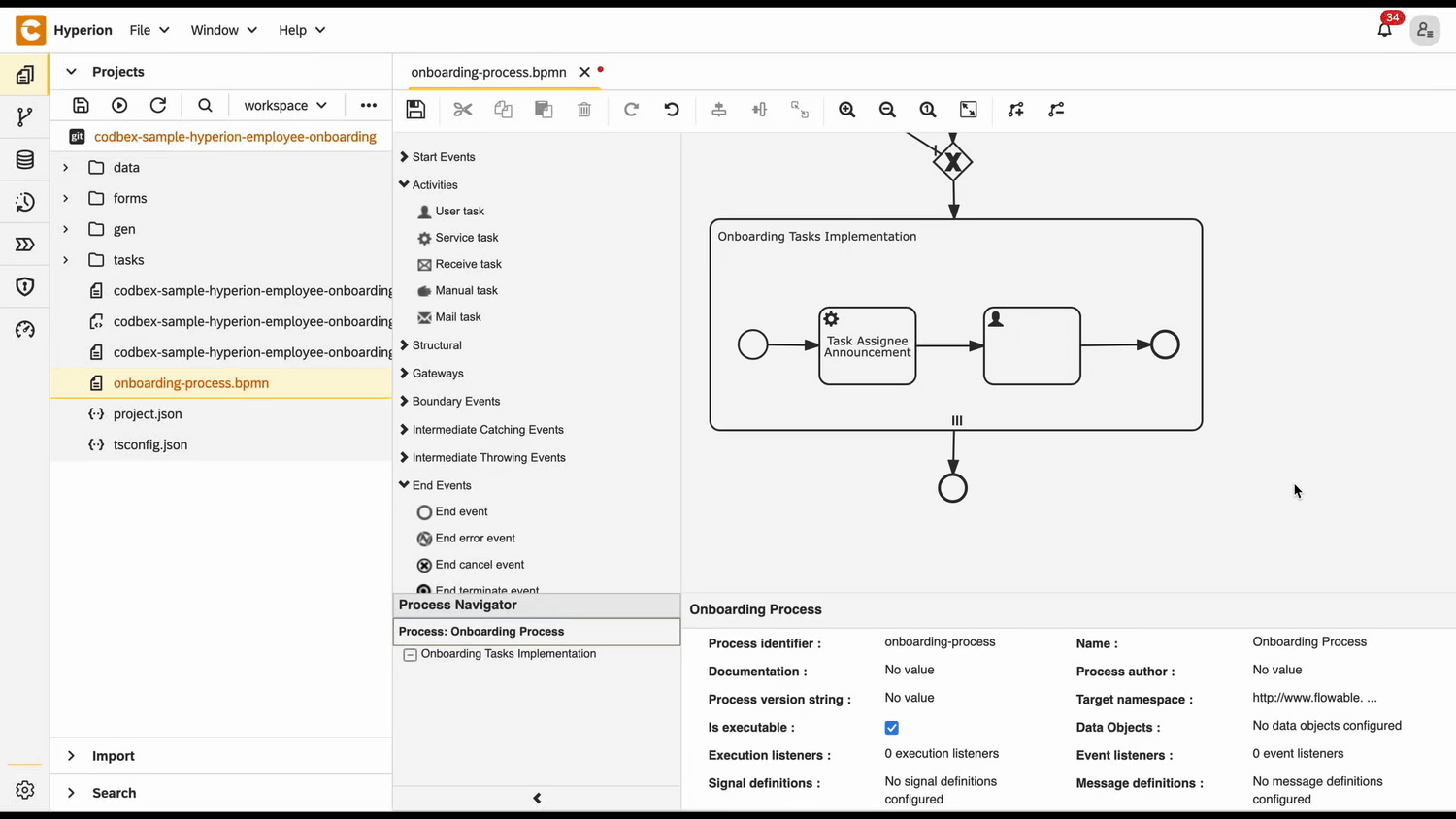Select the onboarding-process.bpmn tab
The width and height of the screenshot is (1456, 819).
[x=488, y=72]
